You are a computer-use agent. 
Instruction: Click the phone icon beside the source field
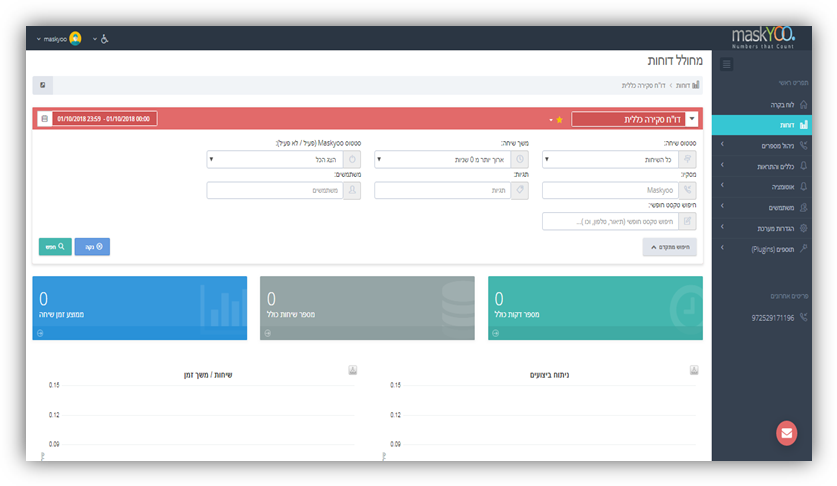pos(688,190)
